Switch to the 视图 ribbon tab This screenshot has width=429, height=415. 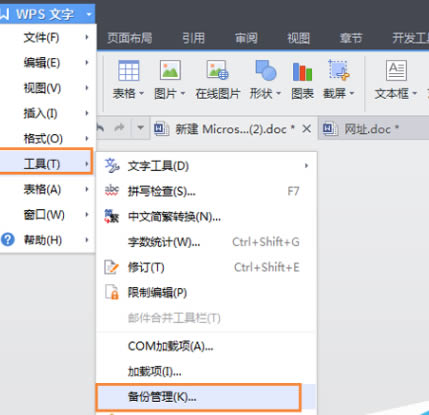tap(299, 38)
